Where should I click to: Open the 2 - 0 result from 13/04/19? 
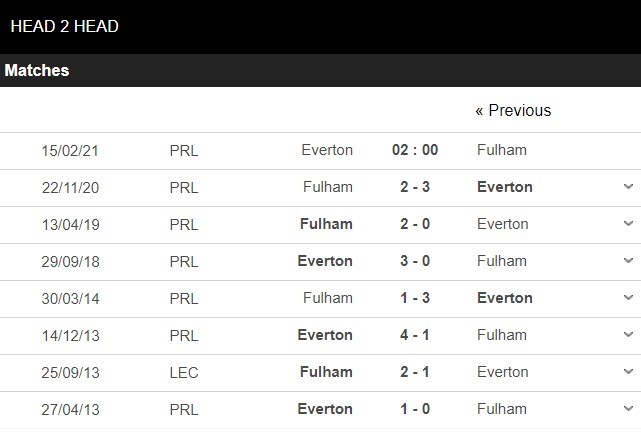pos(415,224)
